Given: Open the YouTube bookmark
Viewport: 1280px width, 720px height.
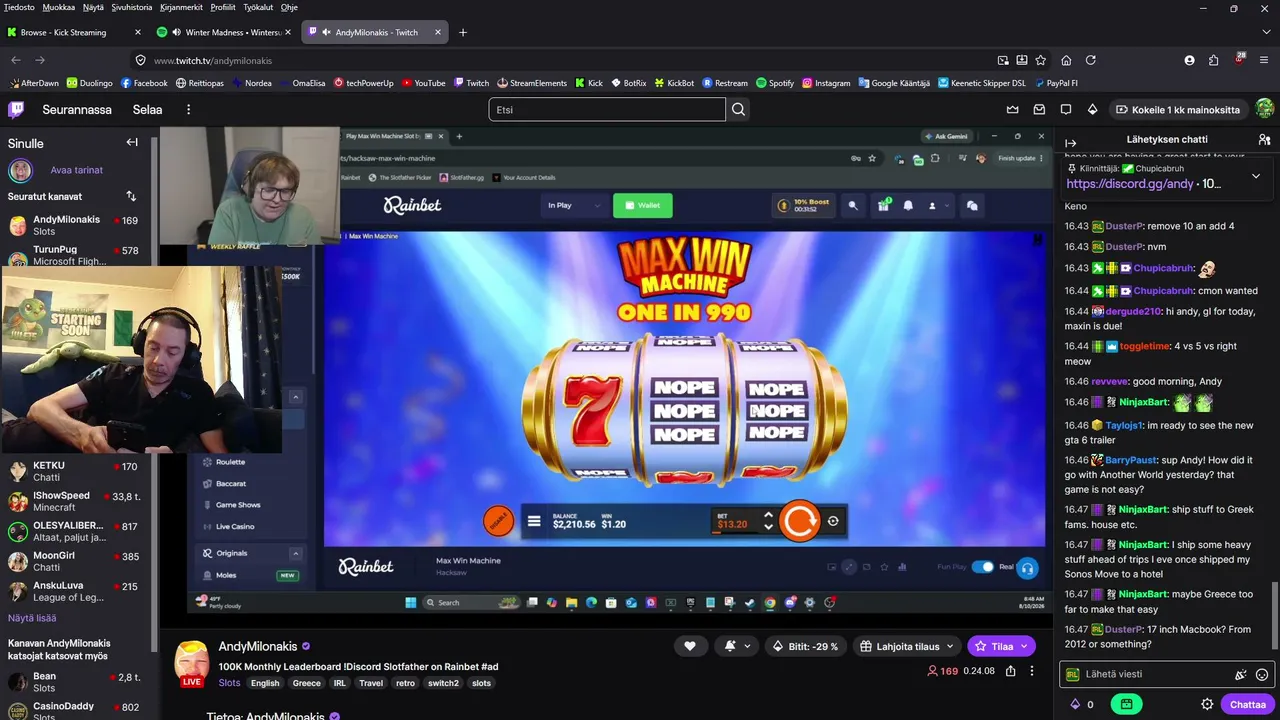Looking at the screenshot, I should pyautogui.click(x=423, y=83).
